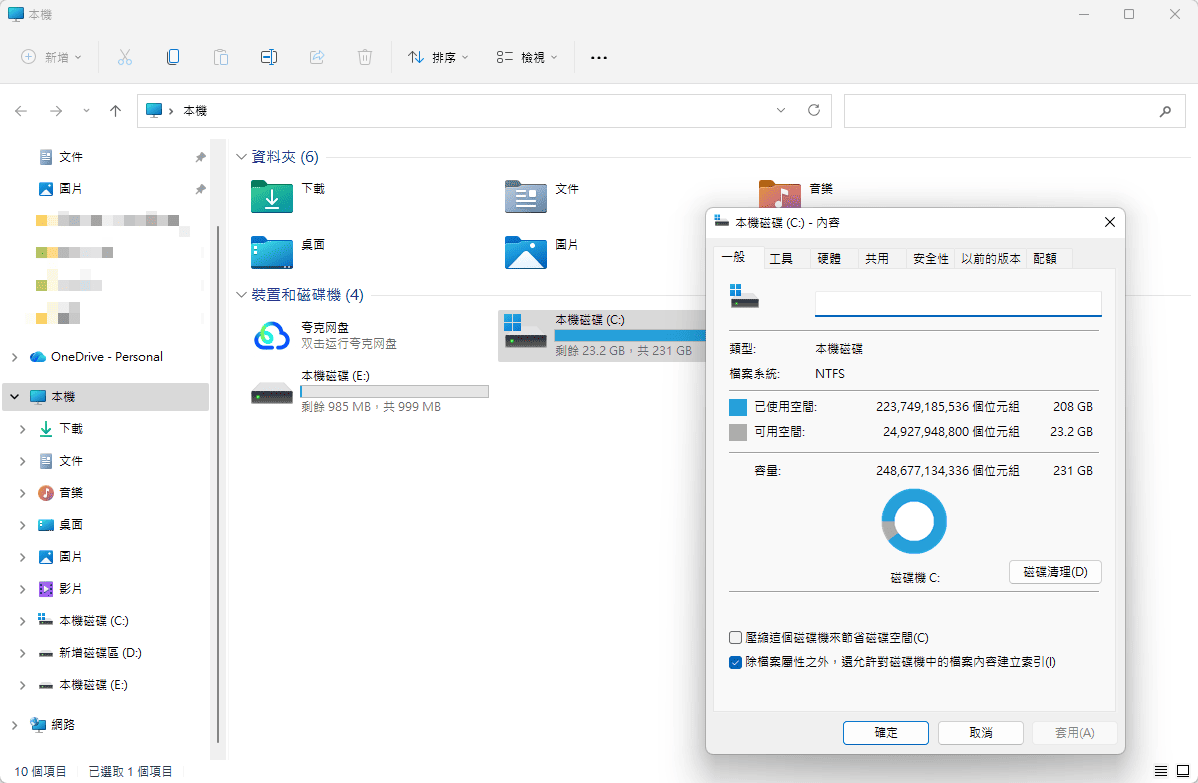
Task: Uncheck the file content indexing checkbox
Action: (736, 662)
